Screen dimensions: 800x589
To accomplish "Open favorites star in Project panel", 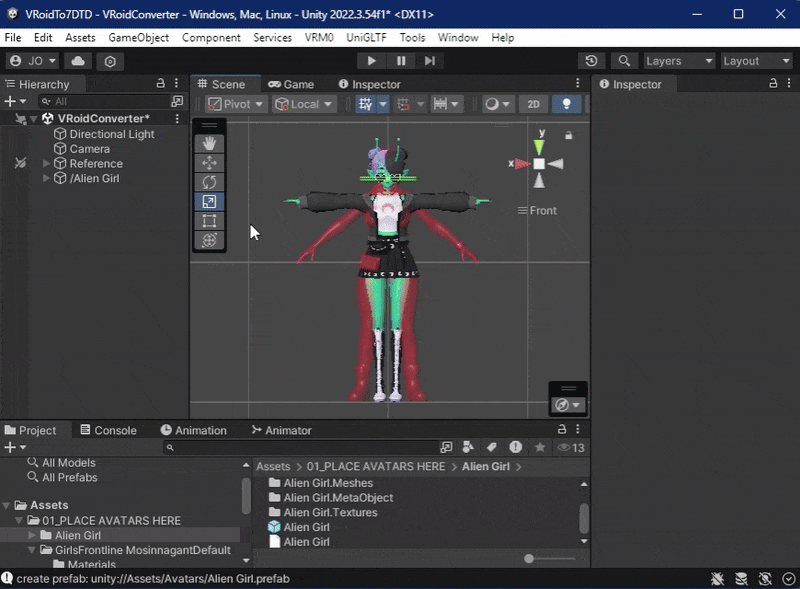I will [x=539, y=448].
